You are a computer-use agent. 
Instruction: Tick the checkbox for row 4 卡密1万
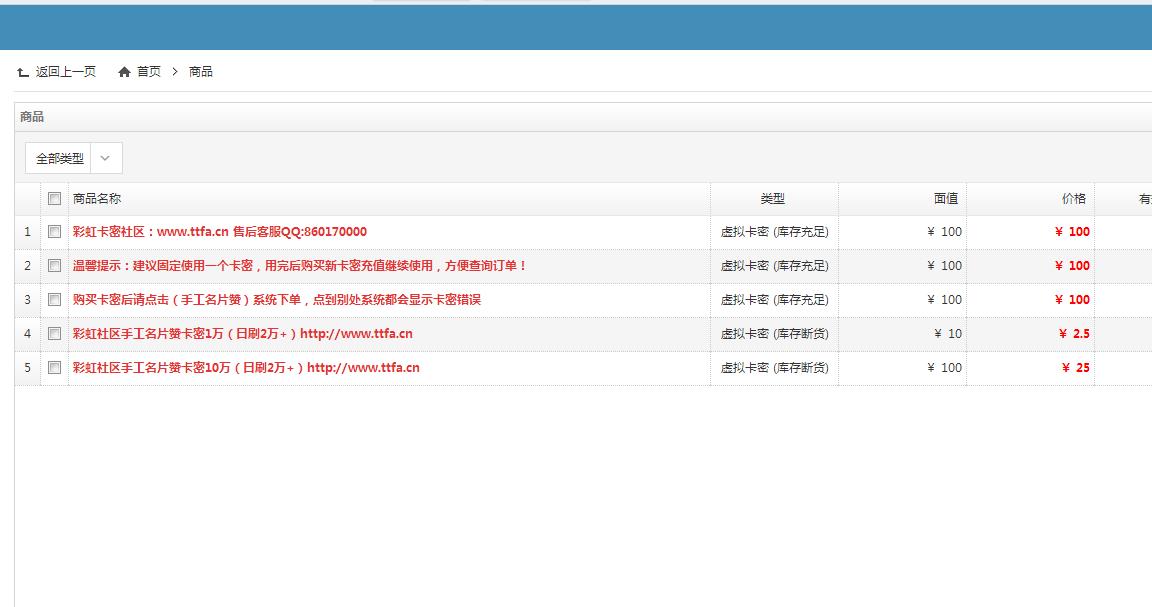tap(54, 333)
